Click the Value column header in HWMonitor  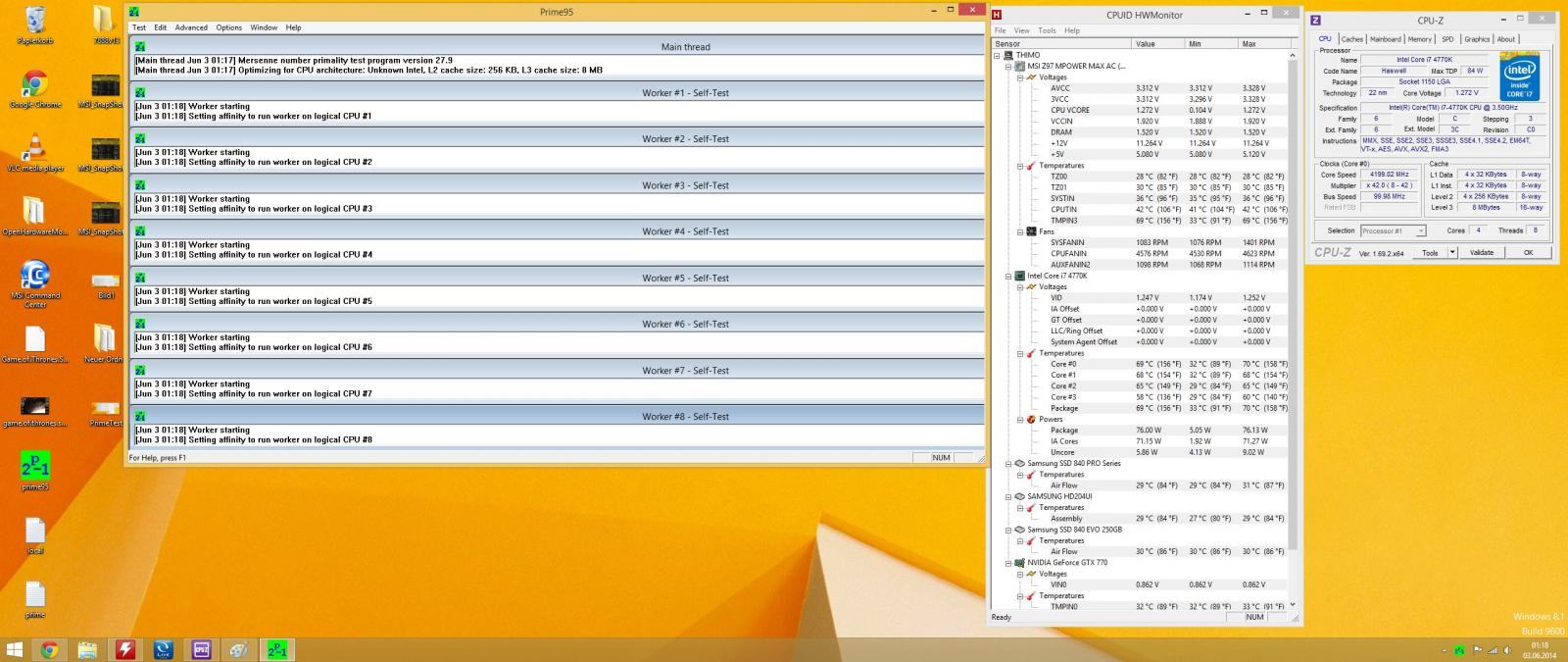tap(1157, 43)
